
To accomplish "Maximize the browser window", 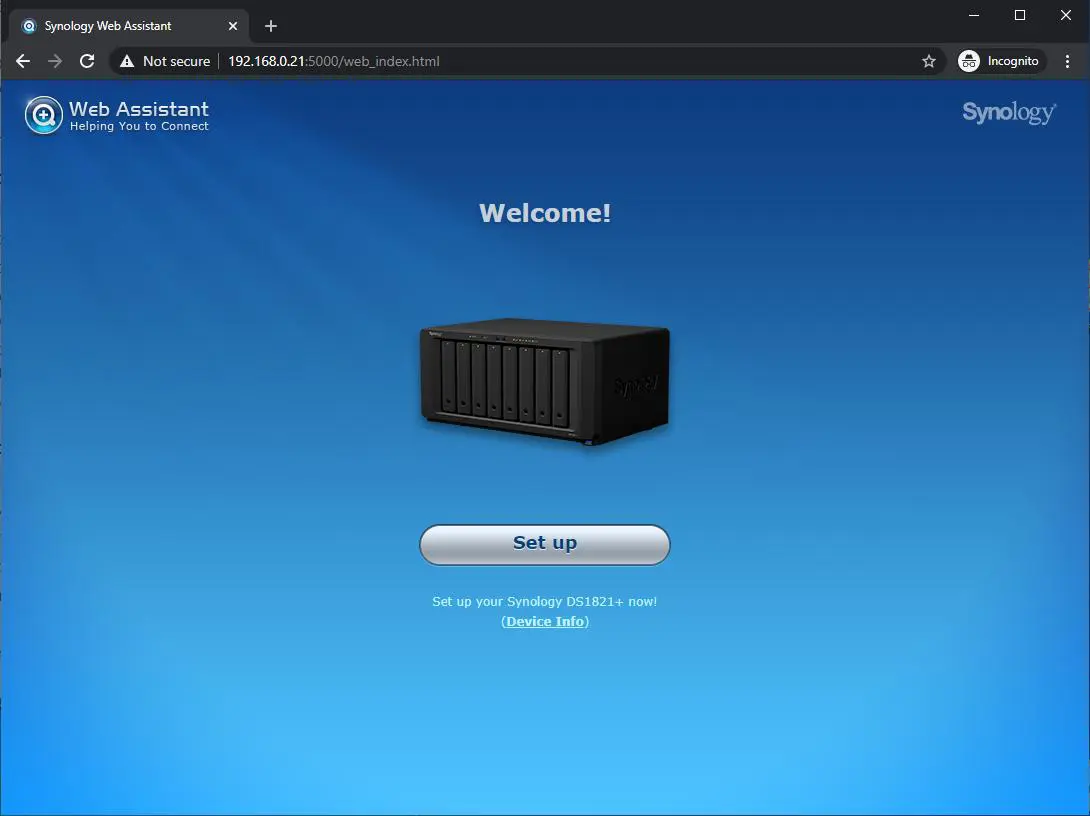I will (x=1020, y=15).
